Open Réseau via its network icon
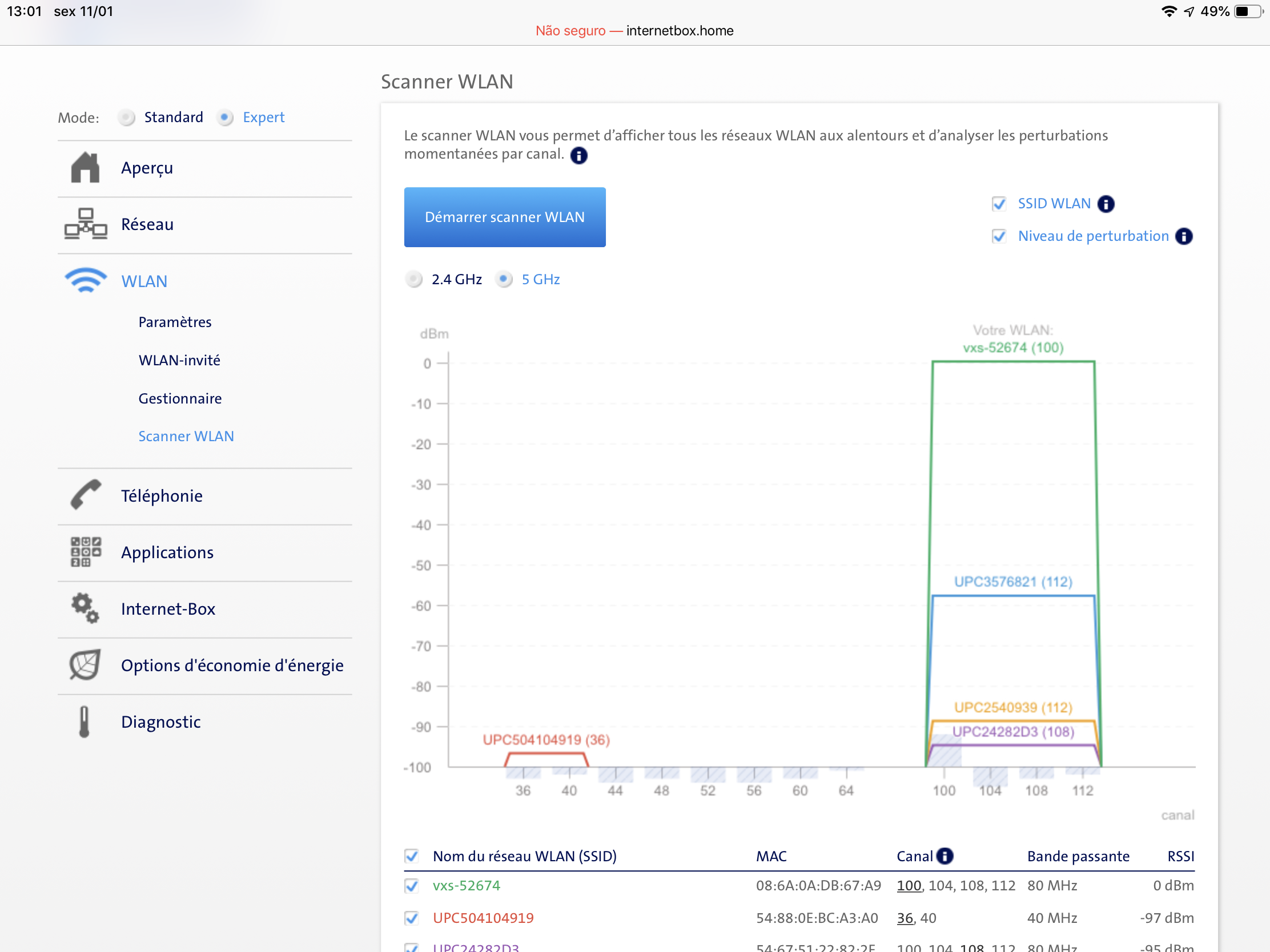Viewport: 1270px width, 952px height. [x=85, y=224]
